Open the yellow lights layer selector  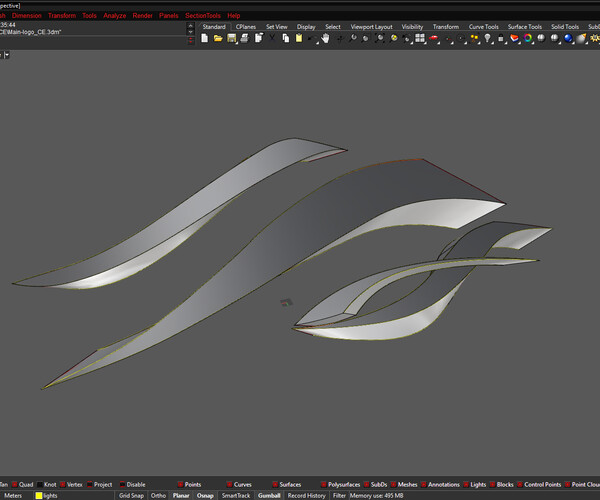pos(45,495)
